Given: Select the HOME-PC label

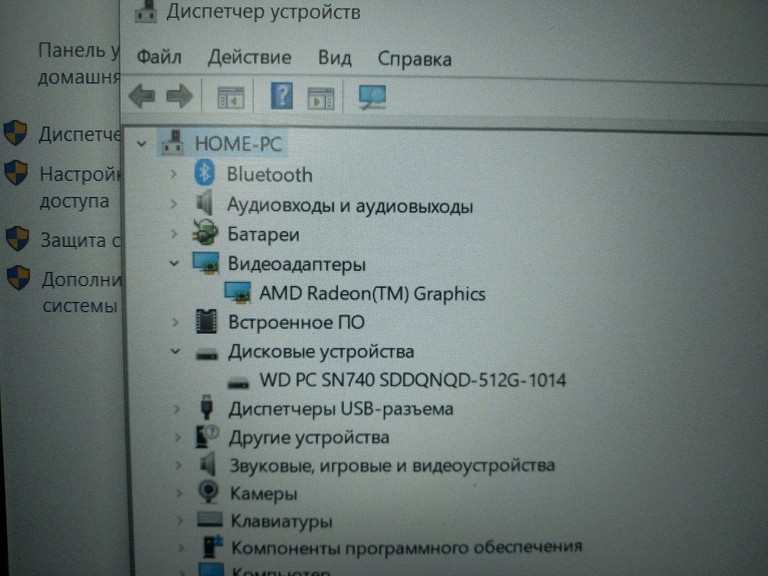Looking at the screenshot, I should (238, 144).
